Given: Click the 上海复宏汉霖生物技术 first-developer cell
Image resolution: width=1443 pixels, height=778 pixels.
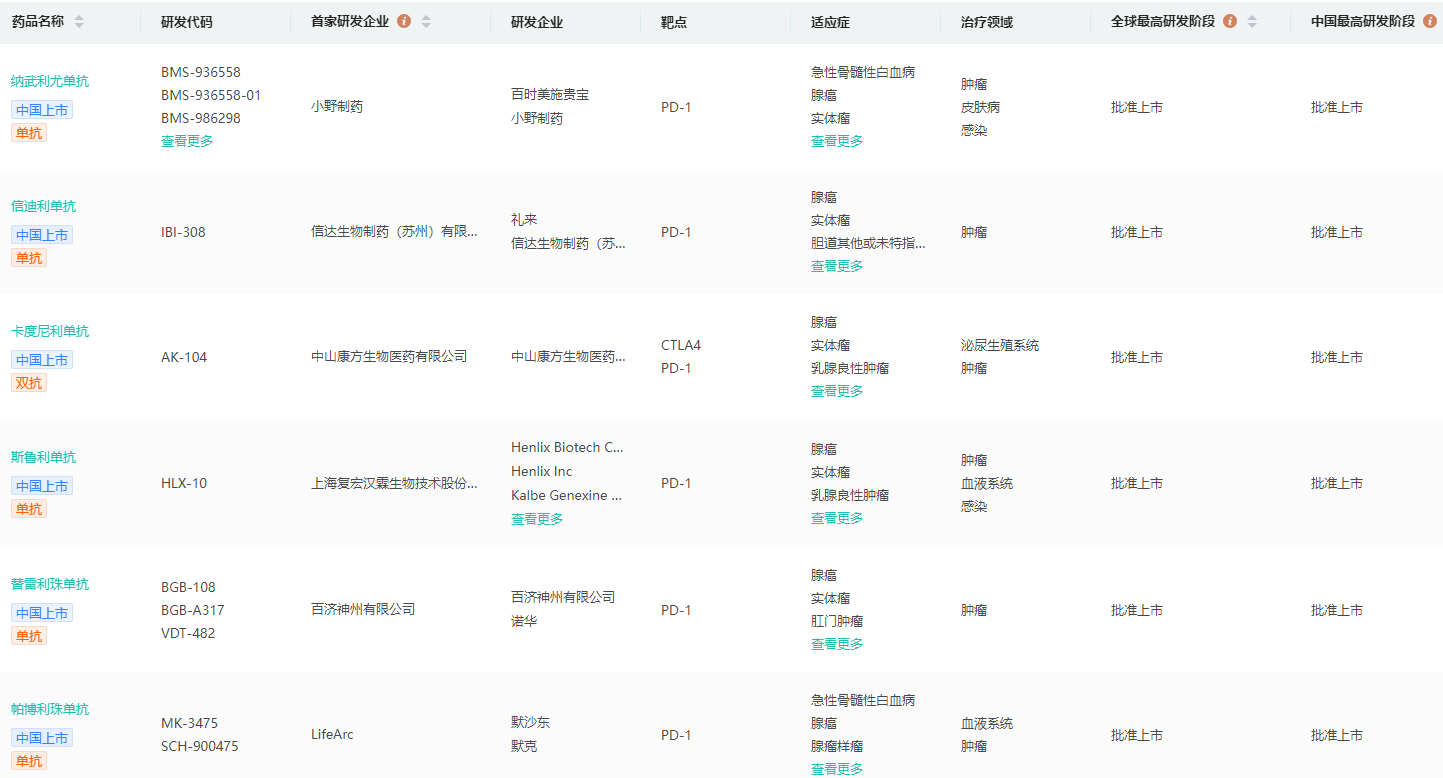Looking at the screenshot, I should [394, 483].
